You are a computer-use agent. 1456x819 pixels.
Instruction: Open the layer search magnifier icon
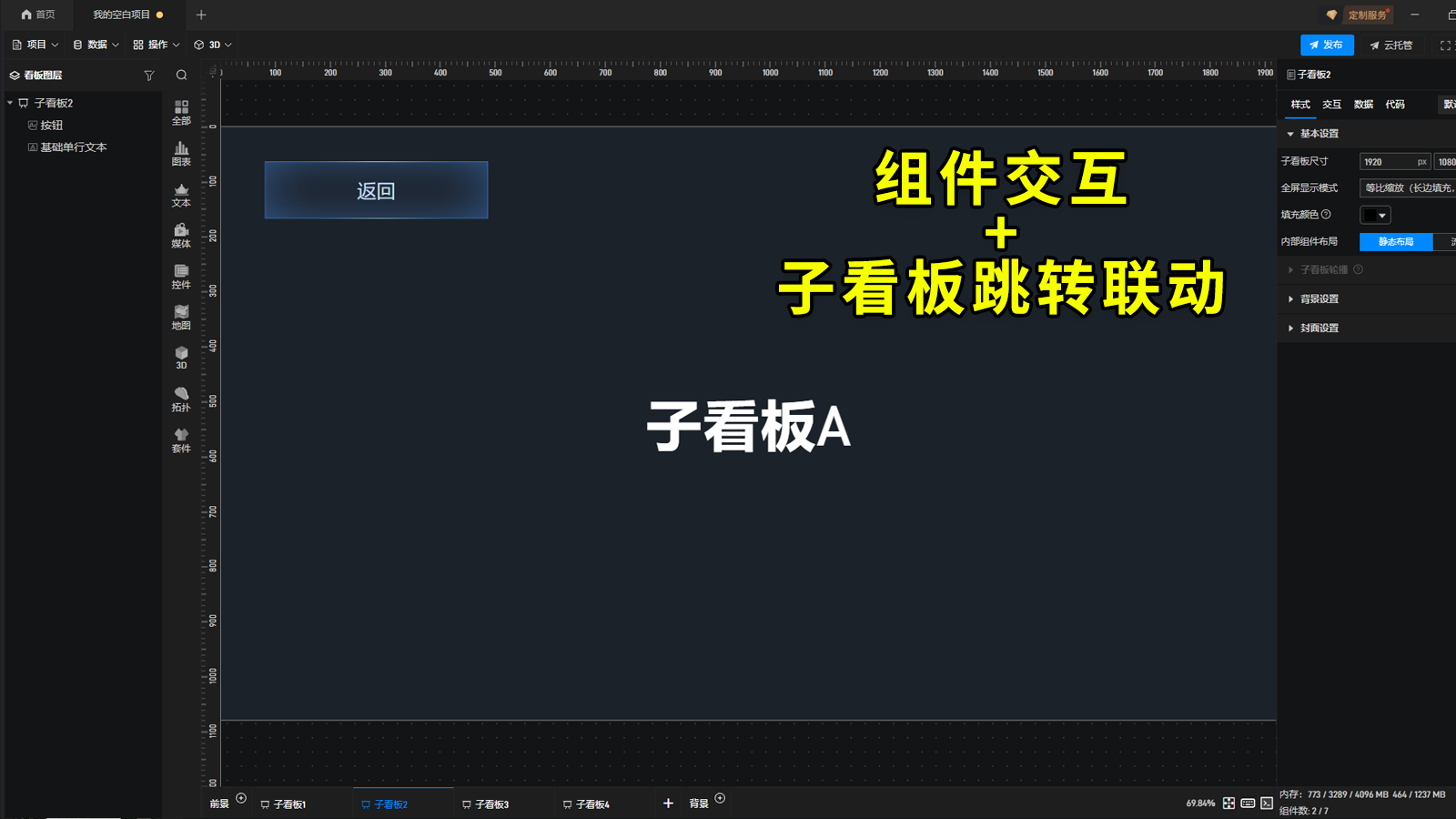point(181,76)
